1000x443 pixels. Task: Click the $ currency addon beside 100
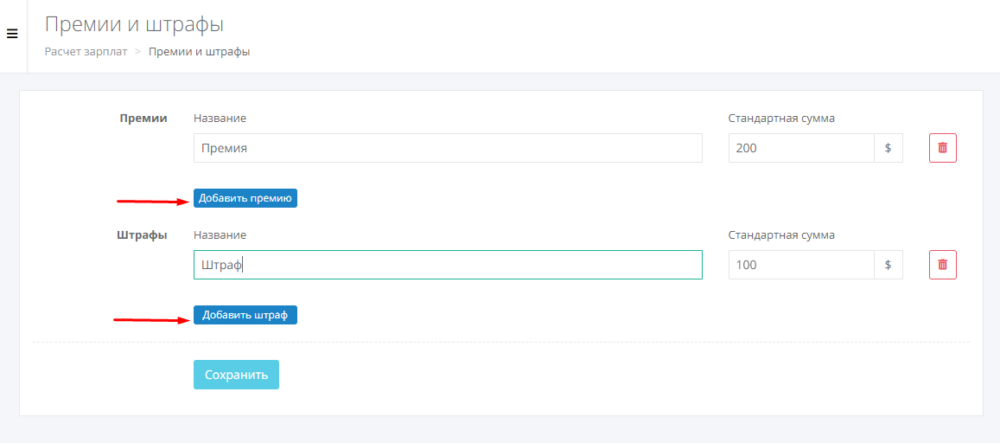point(888,265)
